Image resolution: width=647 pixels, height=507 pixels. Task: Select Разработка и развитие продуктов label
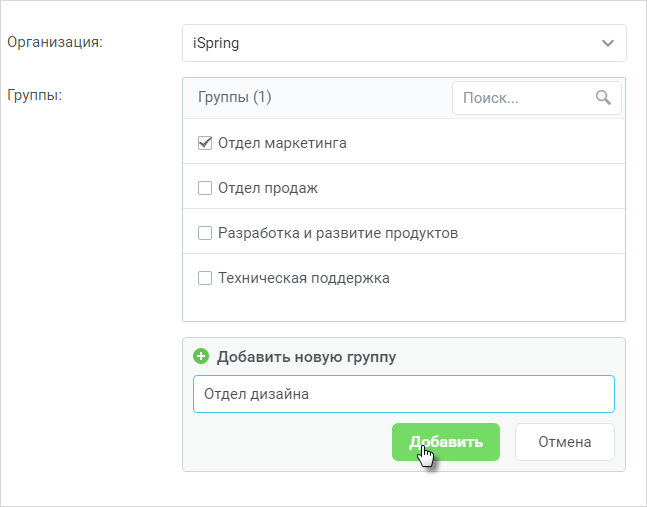(338, 233)
